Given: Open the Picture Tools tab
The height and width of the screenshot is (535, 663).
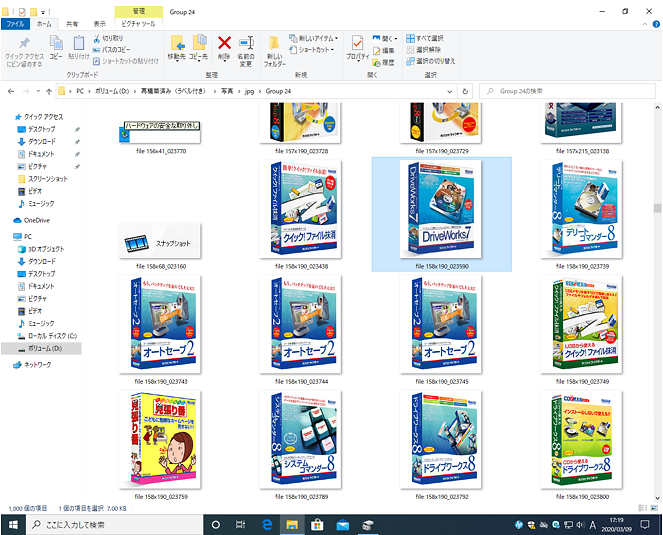Looking at the screenshot, I should coord(138,24).
